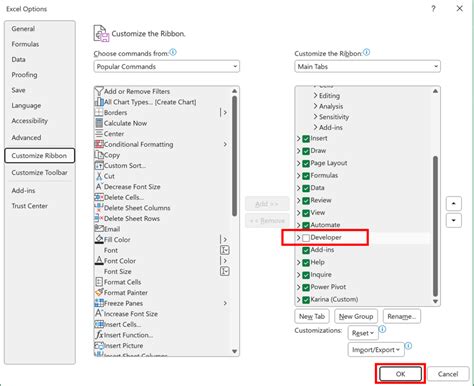Click the info icon beside Choose commands from
Image resolution: width=474 pixels, height=386 pixels.
pyautogui.click(x=173, y=53)
